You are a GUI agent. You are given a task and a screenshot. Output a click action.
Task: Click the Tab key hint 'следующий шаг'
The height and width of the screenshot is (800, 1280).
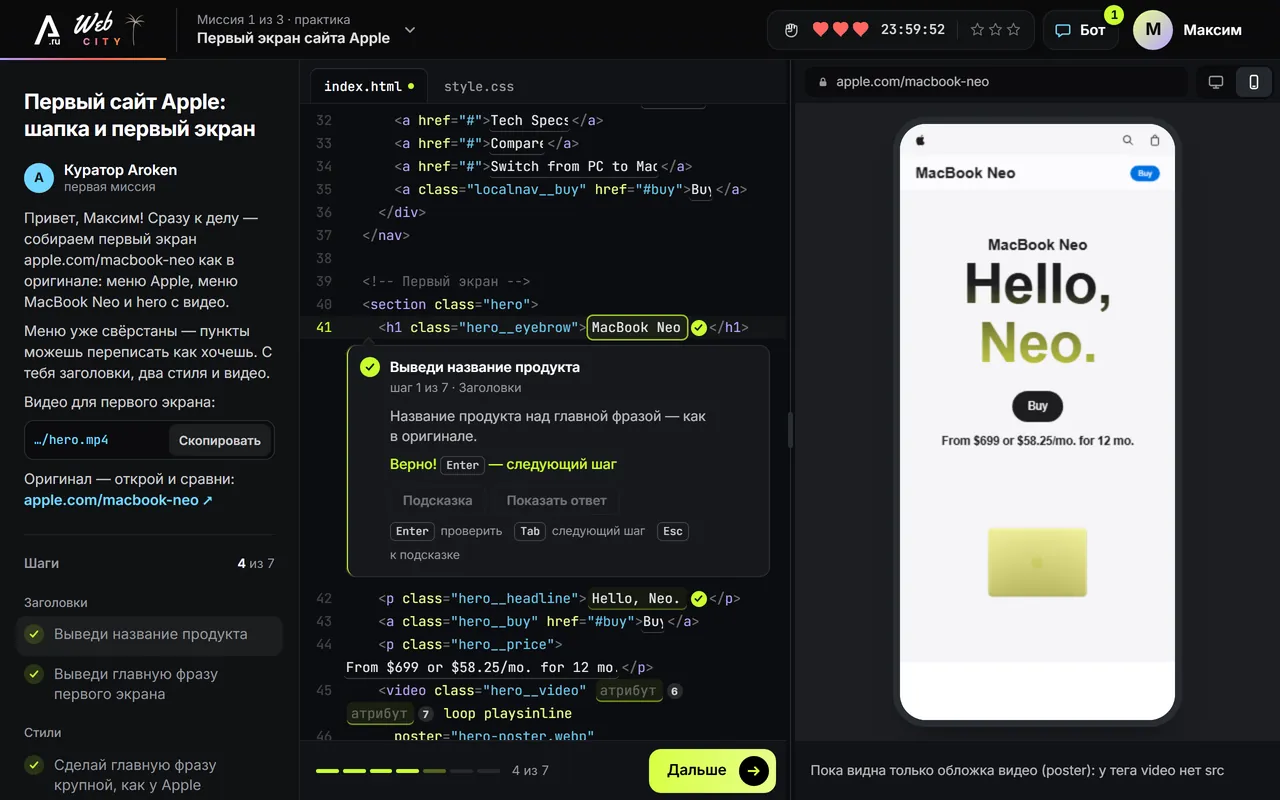(530, 531)
